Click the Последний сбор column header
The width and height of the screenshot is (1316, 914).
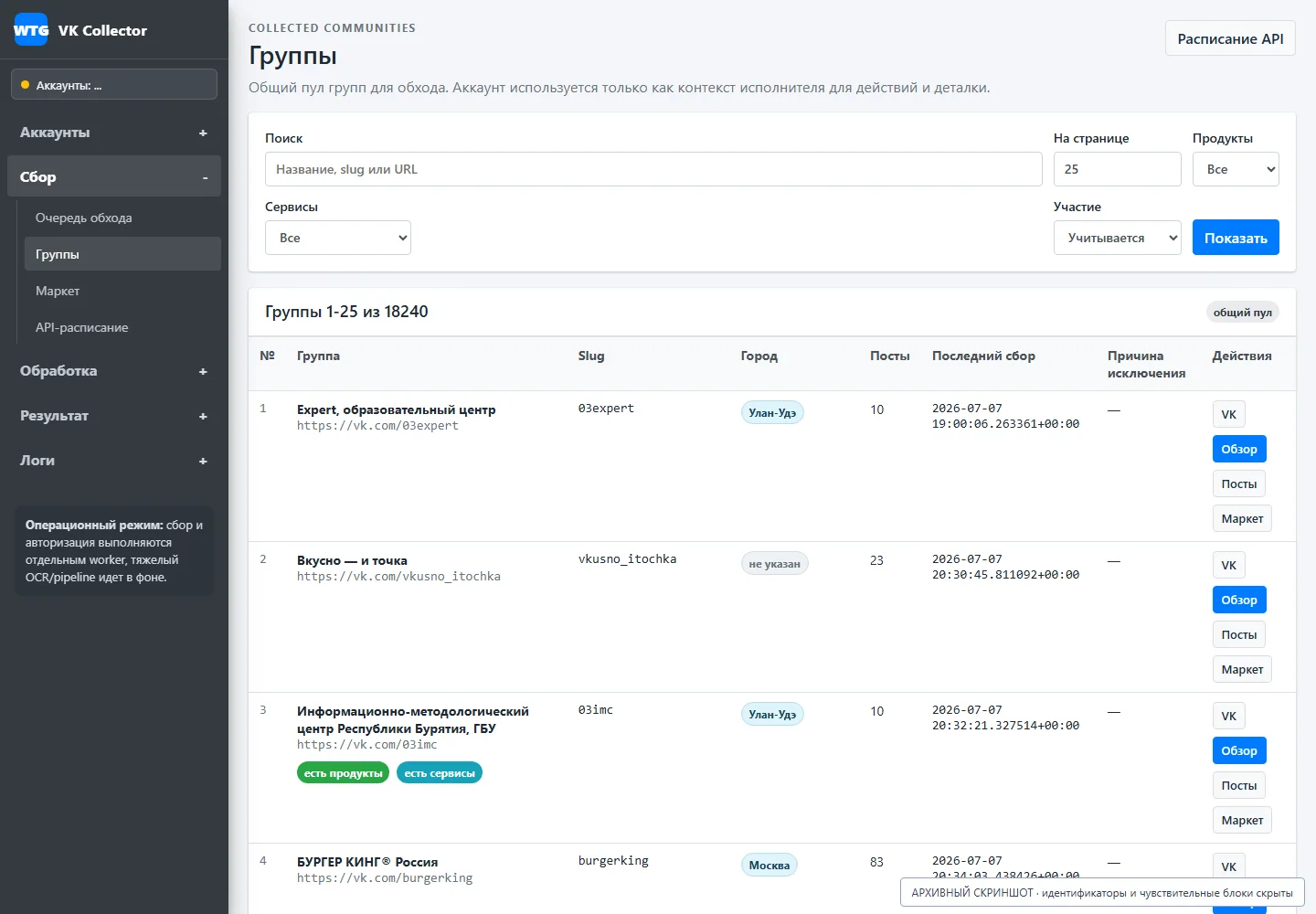click(983, 356)
